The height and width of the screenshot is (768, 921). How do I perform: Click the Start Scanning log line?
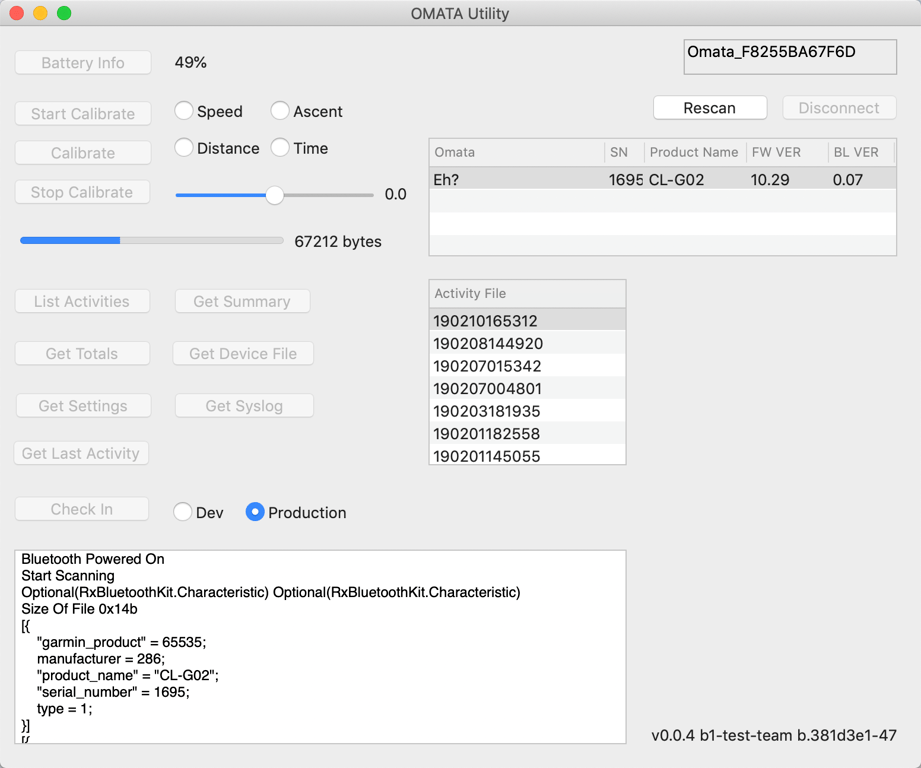(68, 575)
